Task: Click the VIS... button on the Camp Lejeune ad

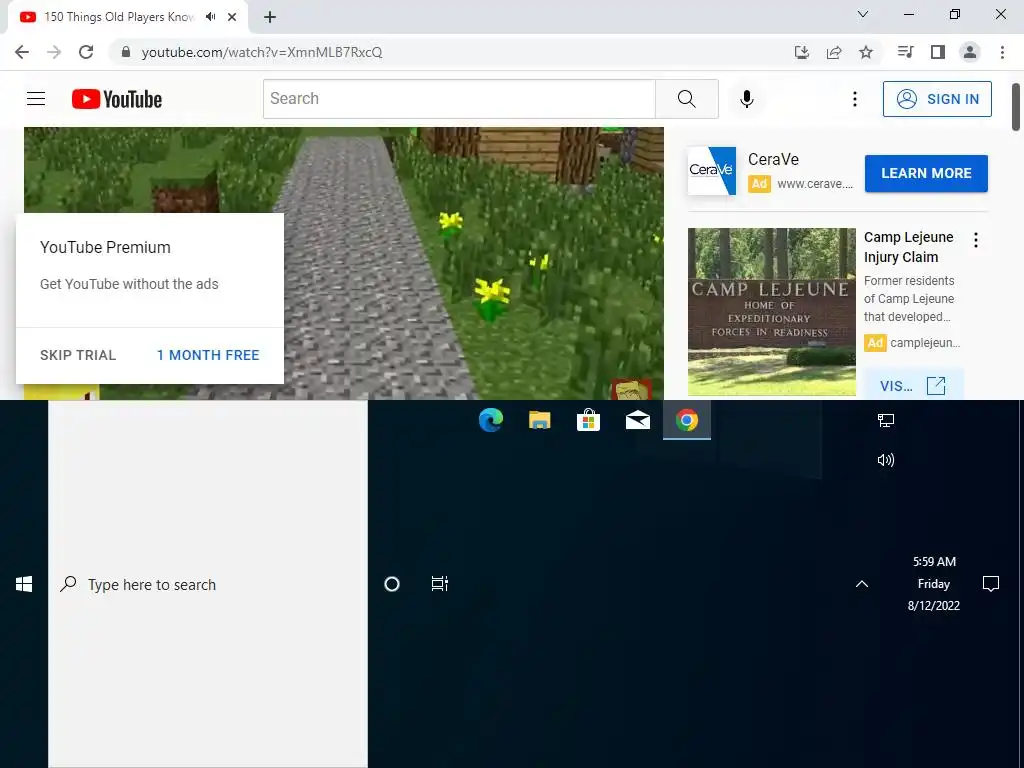Action: [914, 385]
